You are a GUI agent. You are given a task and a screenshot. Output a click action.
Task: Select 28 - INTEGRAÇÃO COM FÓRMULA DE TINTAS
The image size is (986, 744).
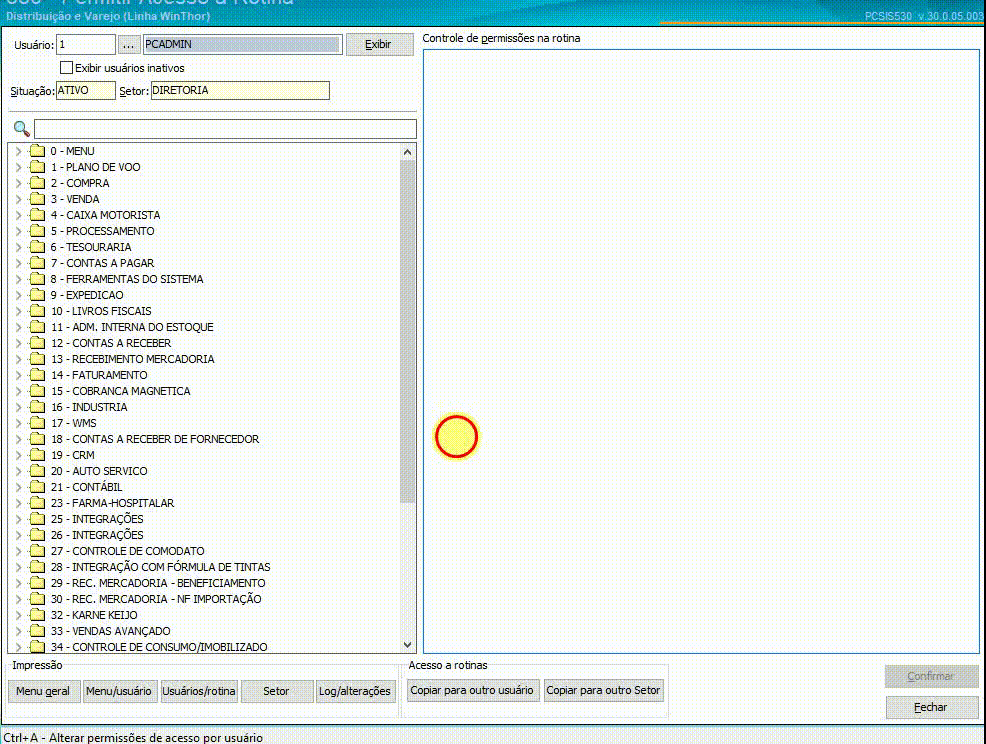pos(160,567)
